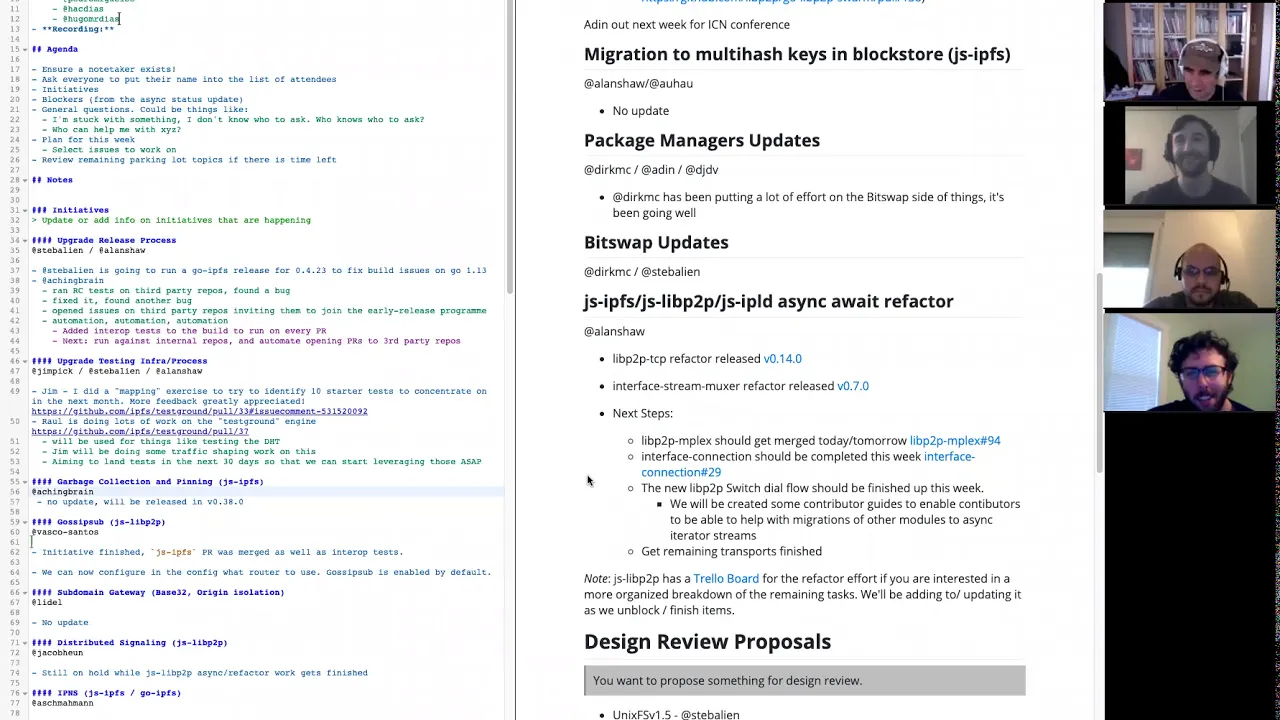Click '#### Subdomain Gateway' heading line in editor
This screenshot has height=720, width=1280.
click(x=157, y=592)
